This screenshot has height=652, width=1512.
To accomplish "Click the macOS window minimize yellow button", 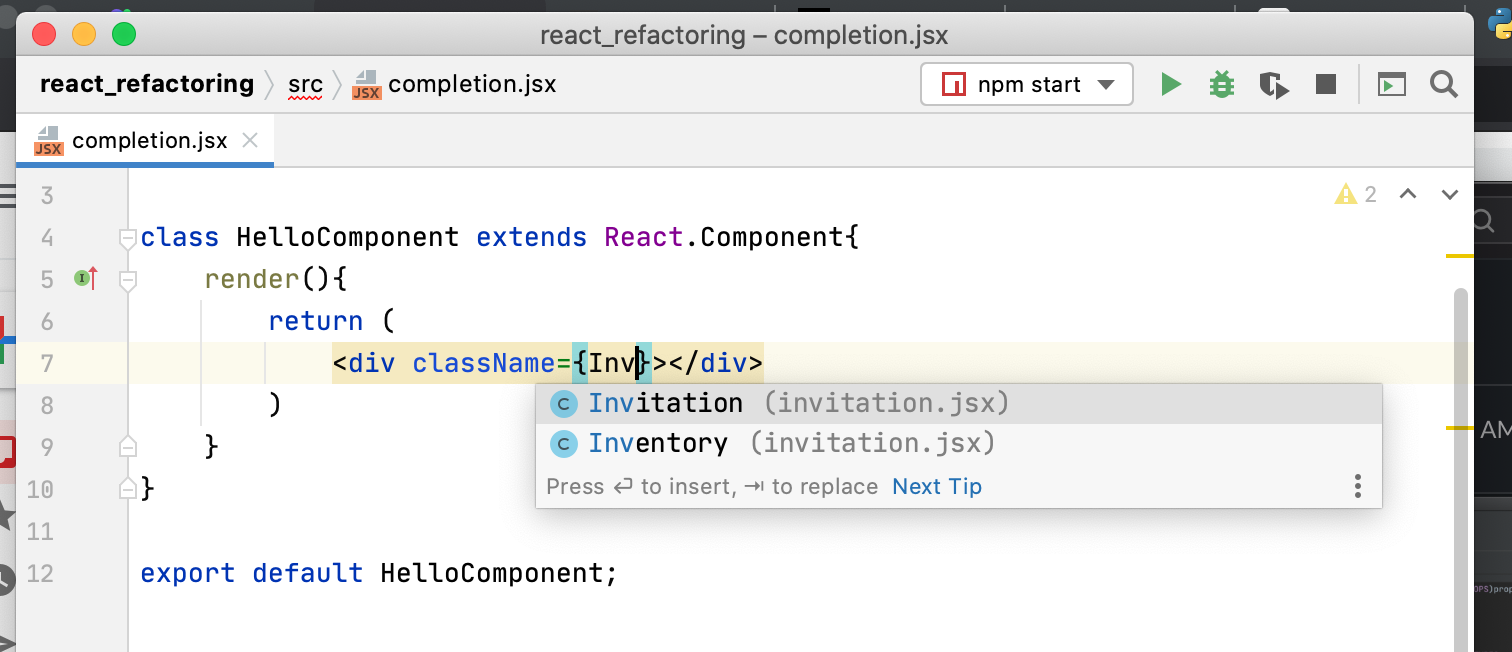I will coord(84,34).
